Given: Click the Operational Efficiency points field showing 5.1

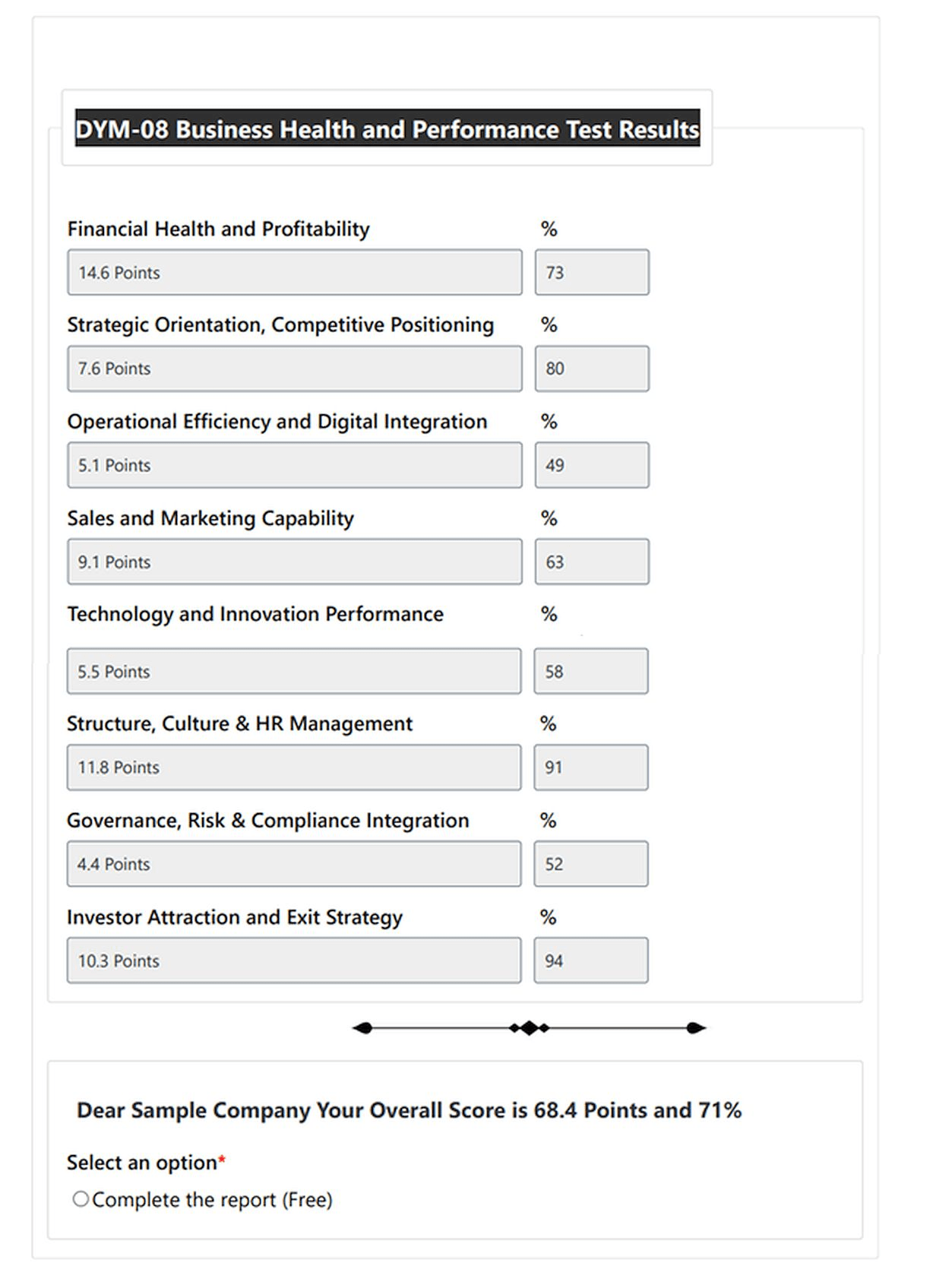Looking at the screenshot, I should 295,465.
